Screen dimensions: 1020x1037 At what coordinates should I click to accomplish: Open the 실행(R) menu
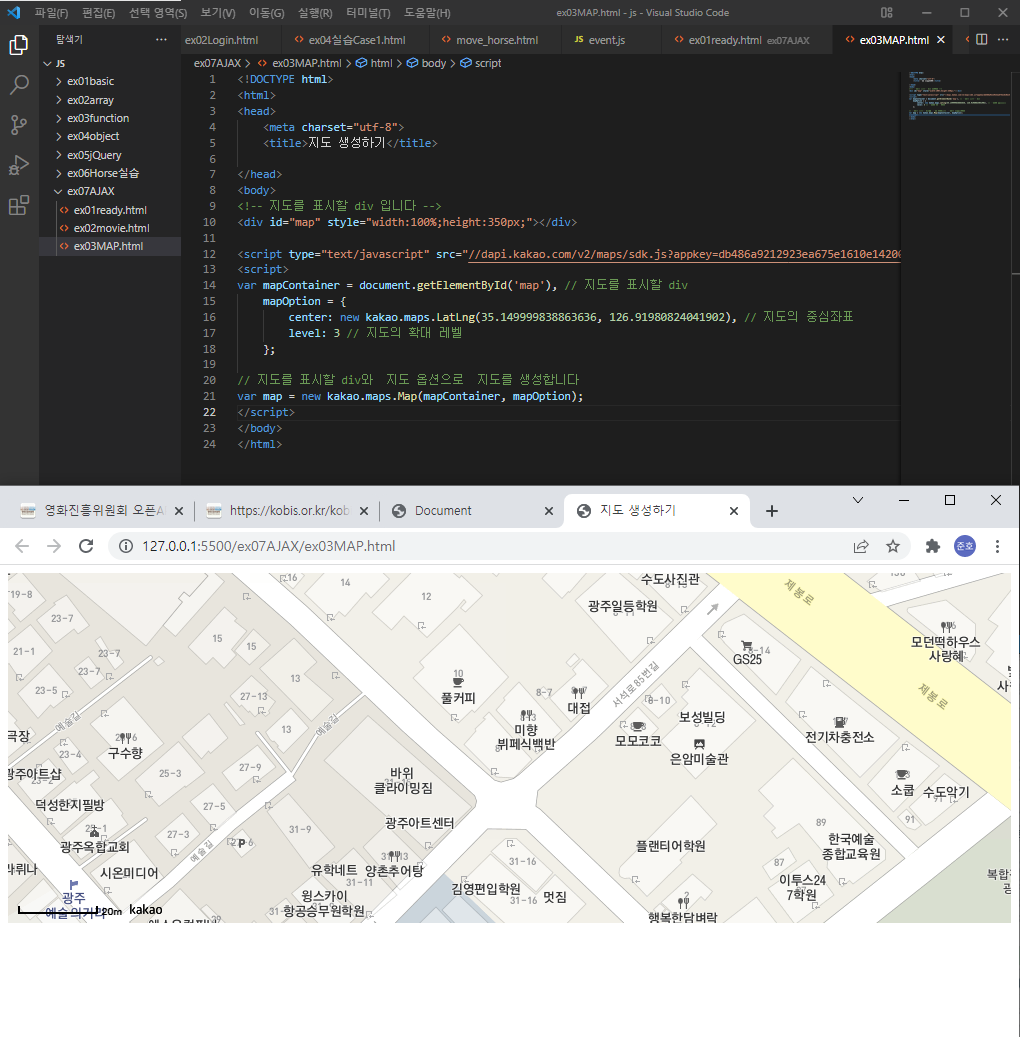[x=315, y=13]
